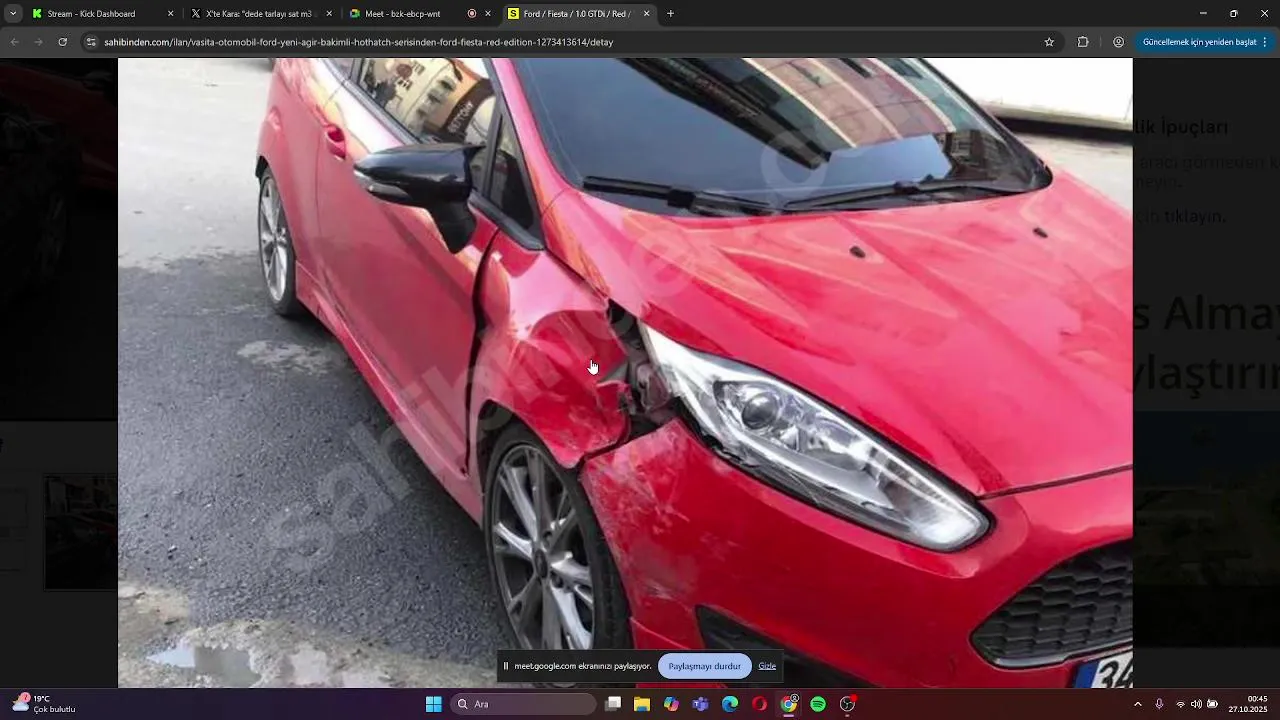Open the Chrome profile icon
The height and width of the screenshot is (720, 1280).
coord(1118,42)
